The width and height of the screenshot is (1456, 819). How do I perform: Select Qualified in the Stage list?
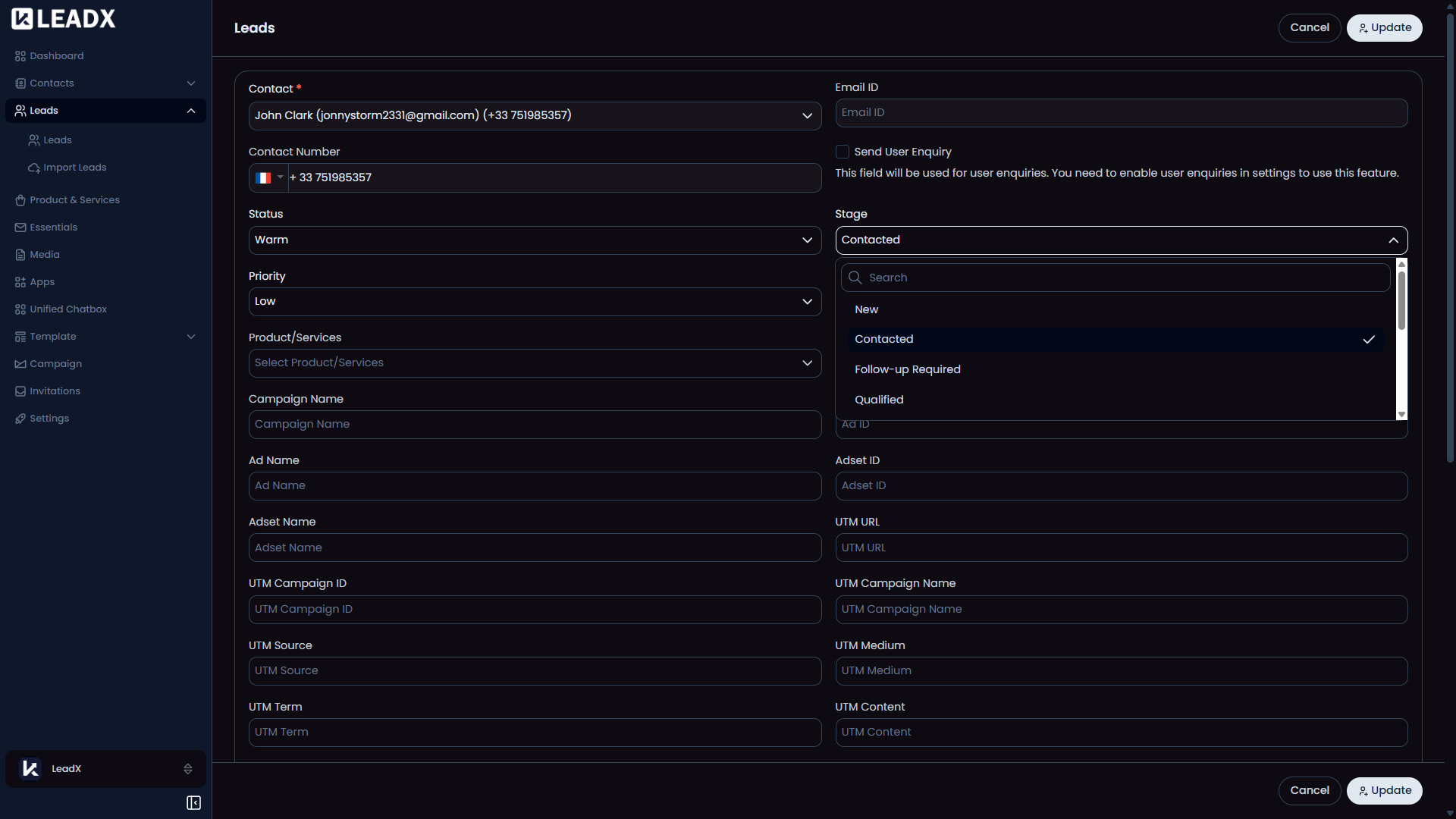pyautogui.click(x=879, y=400)
